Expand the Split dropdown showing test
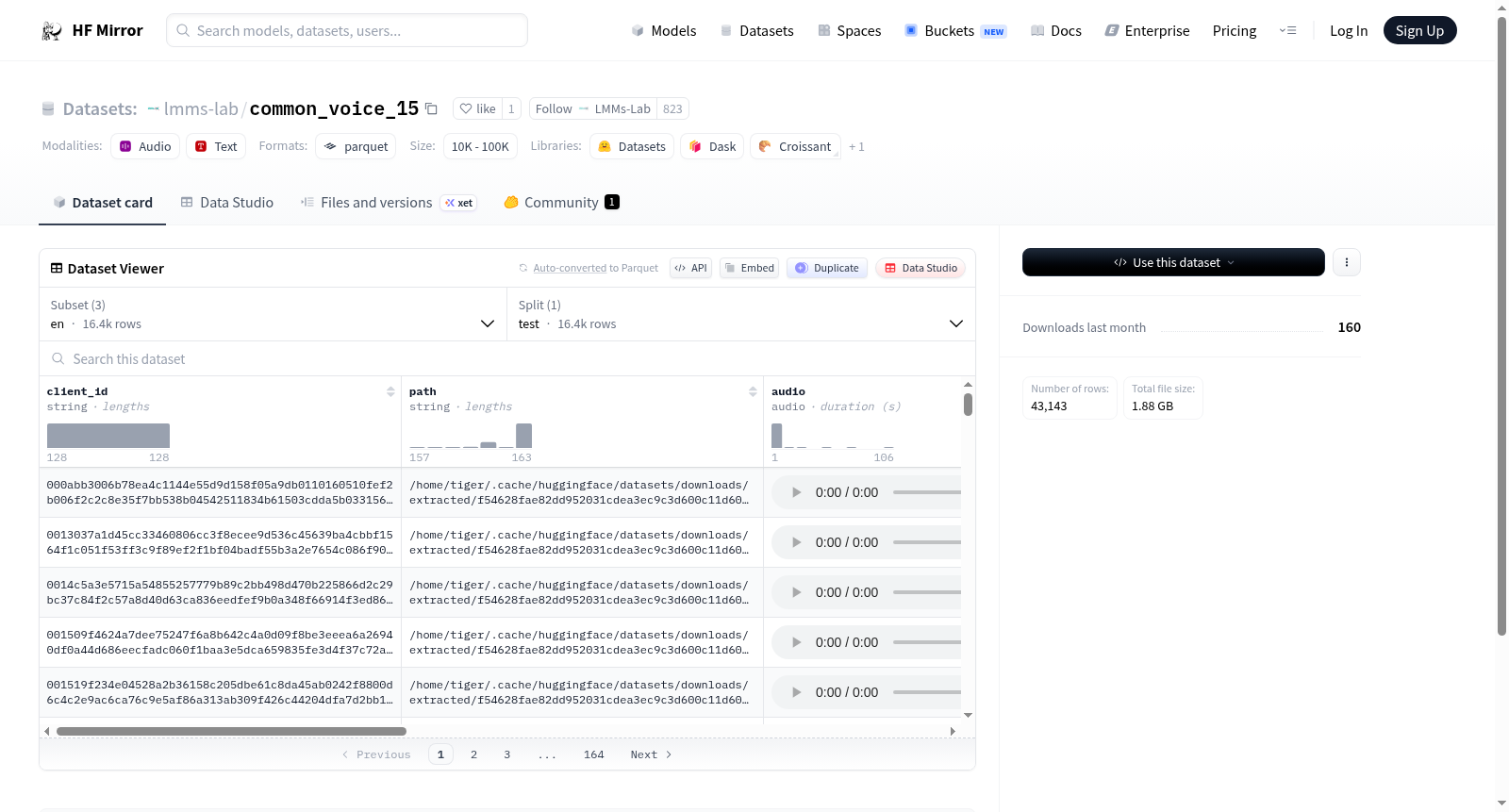The height and width of the screenshot is (812, 1509). pyautogui.click(x=741, y=315)
